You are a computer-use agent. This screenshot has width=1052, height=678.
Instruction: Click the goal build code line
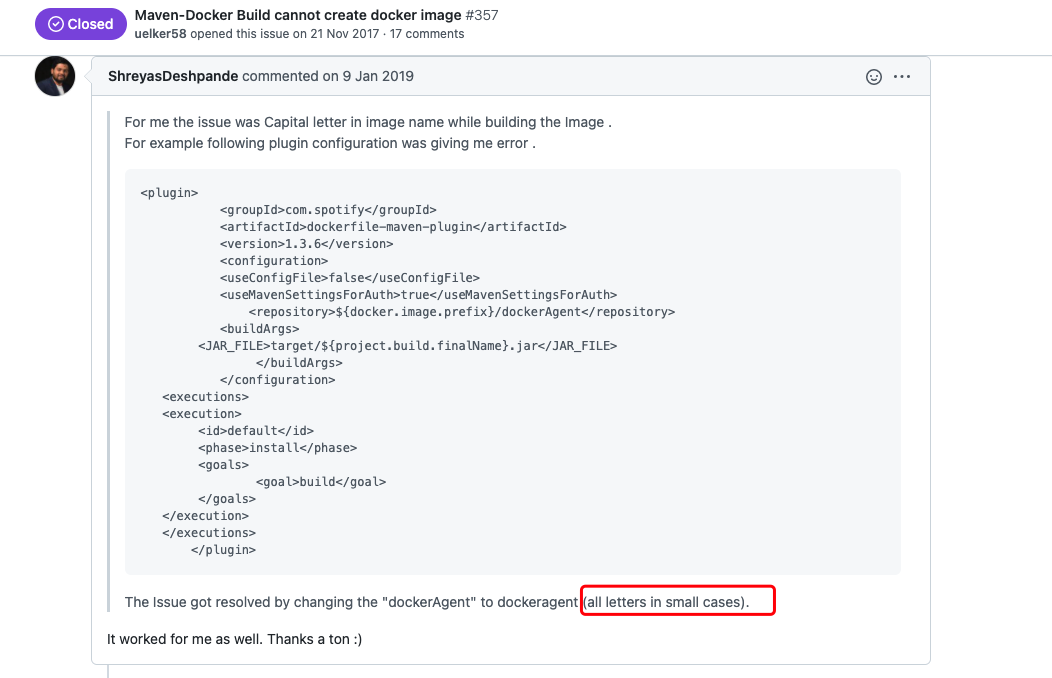[x=320, y=482]
